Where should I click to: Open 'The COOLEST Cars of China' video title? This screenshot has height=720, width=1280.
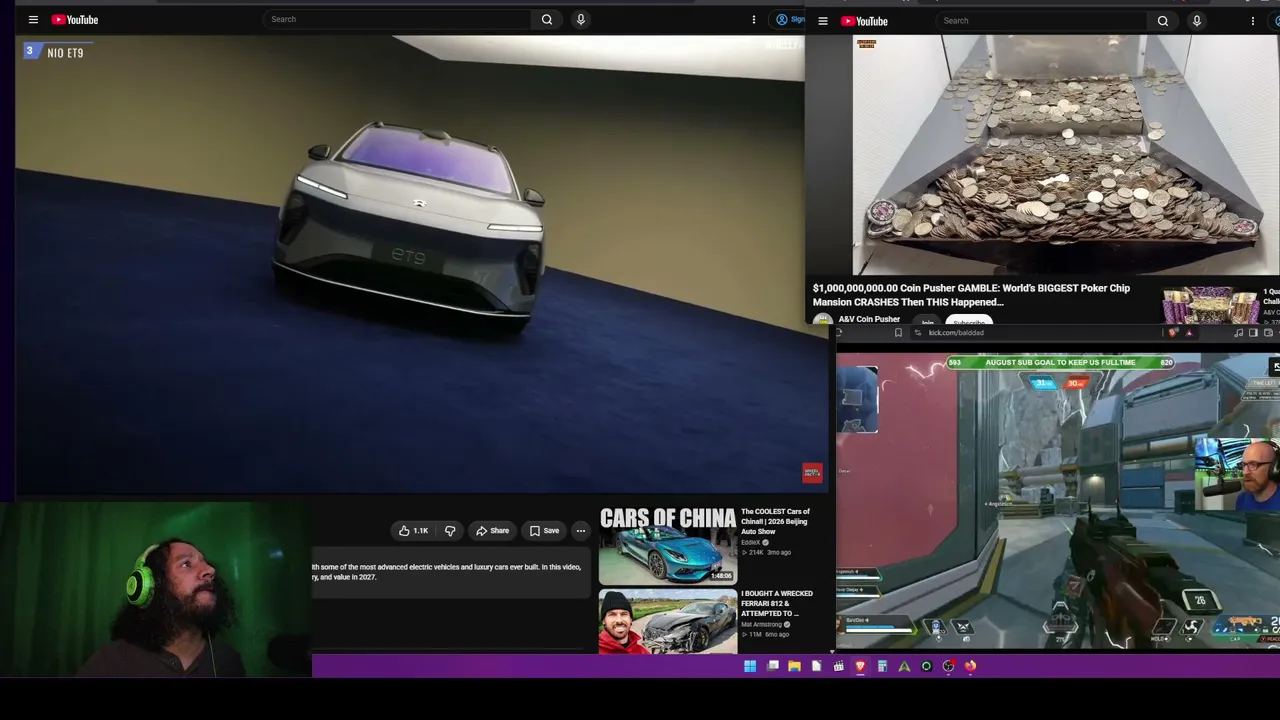pyautogui.click(x=775, y=521)
